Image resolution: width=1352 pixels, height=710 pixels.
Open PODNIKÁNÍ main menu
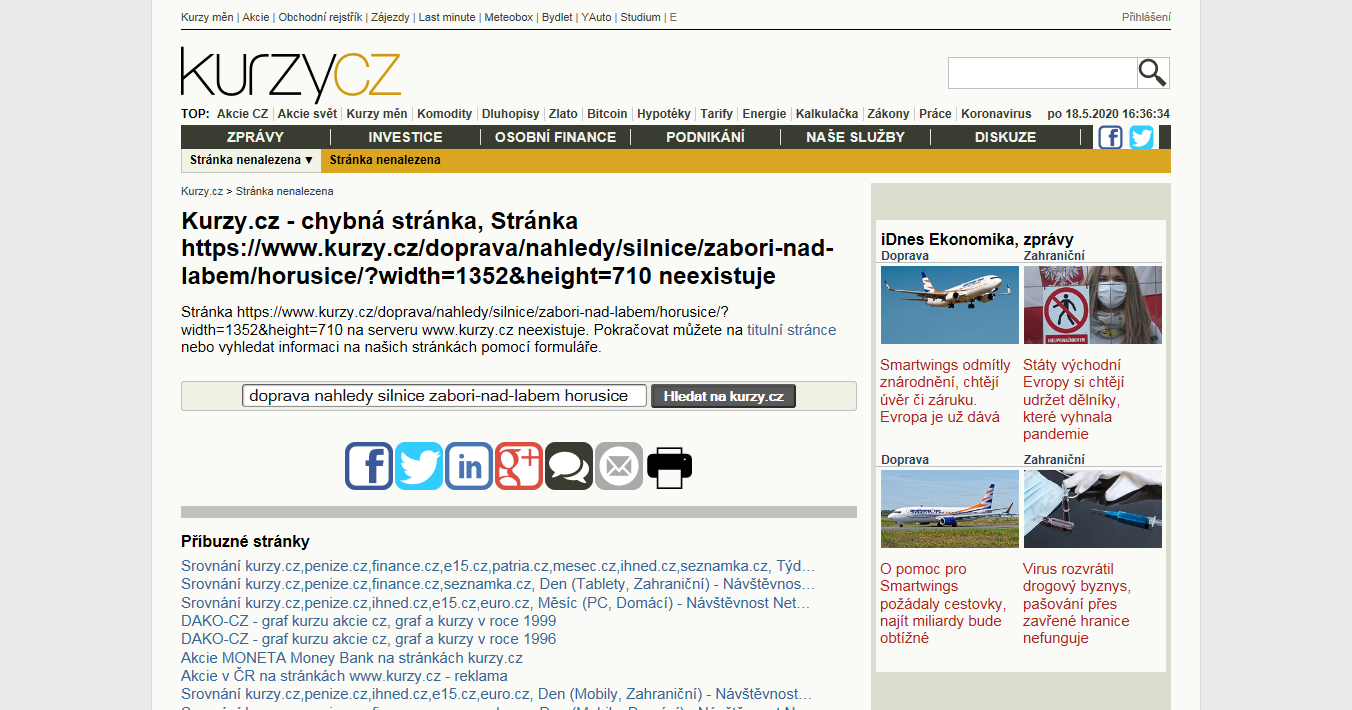[x=705, y=137]
